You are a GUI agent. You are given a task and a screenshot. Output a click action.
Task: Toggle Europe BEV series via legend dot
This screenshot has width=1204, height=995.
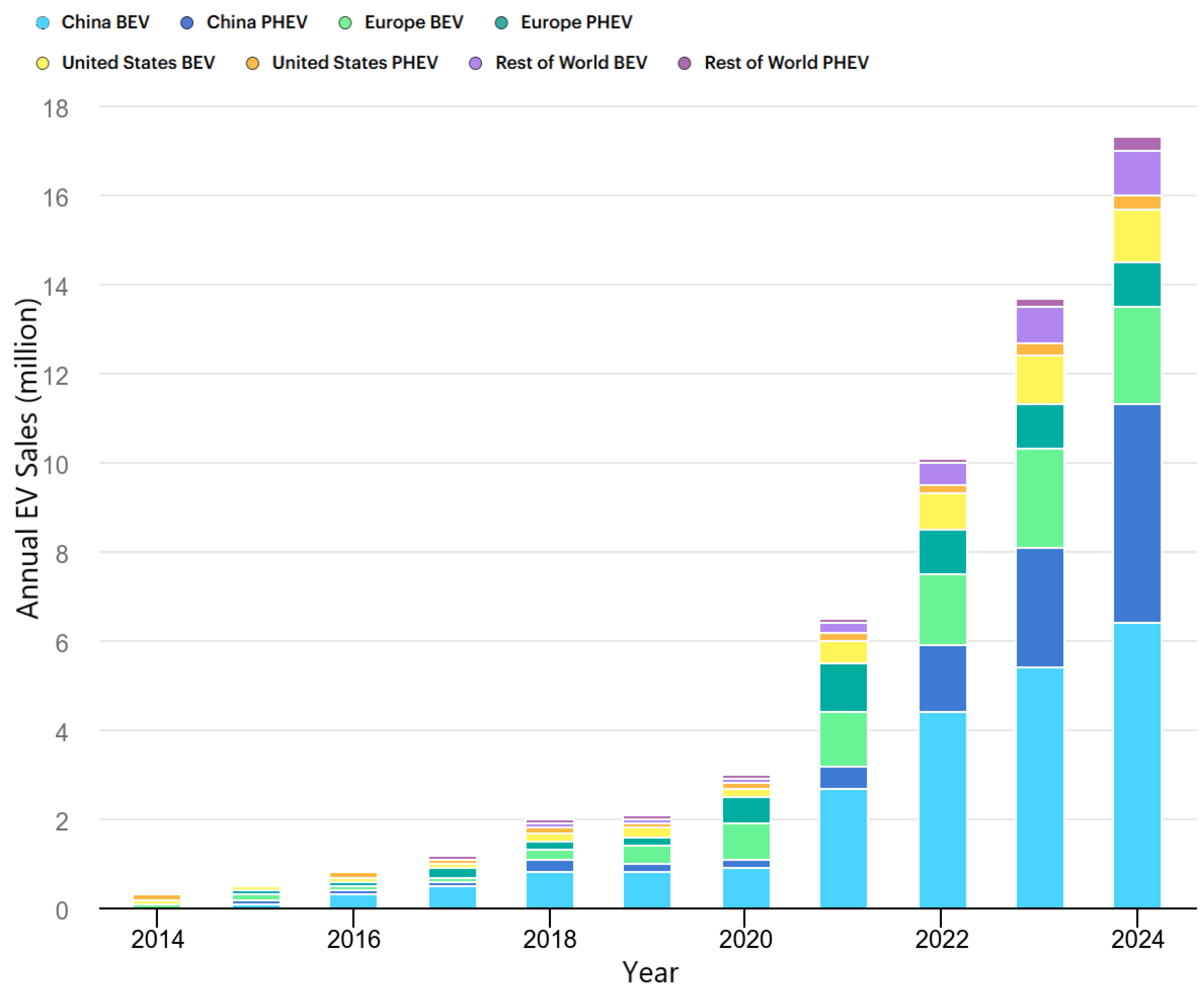pyautogui.click(x=345, y=23)
